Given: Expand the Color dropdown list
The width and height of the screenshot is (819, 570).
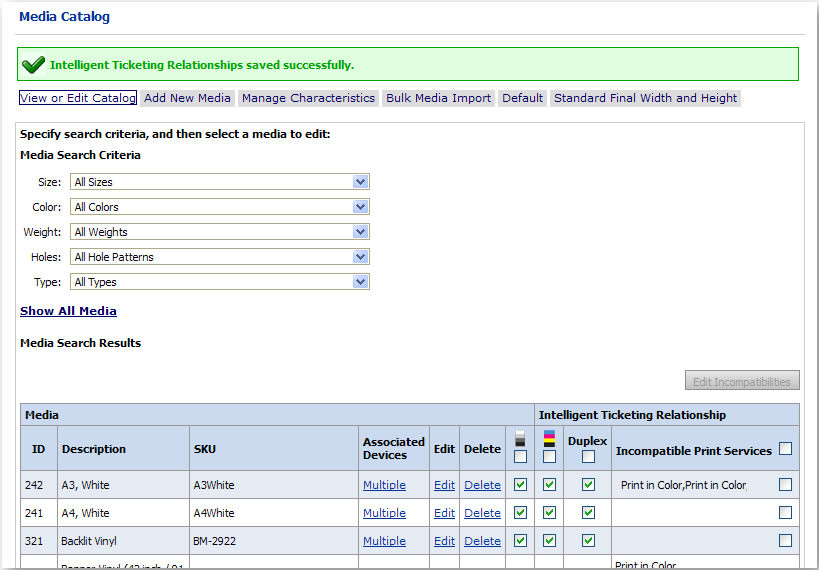Looking at the screenshot, I should tap(220, 207).
